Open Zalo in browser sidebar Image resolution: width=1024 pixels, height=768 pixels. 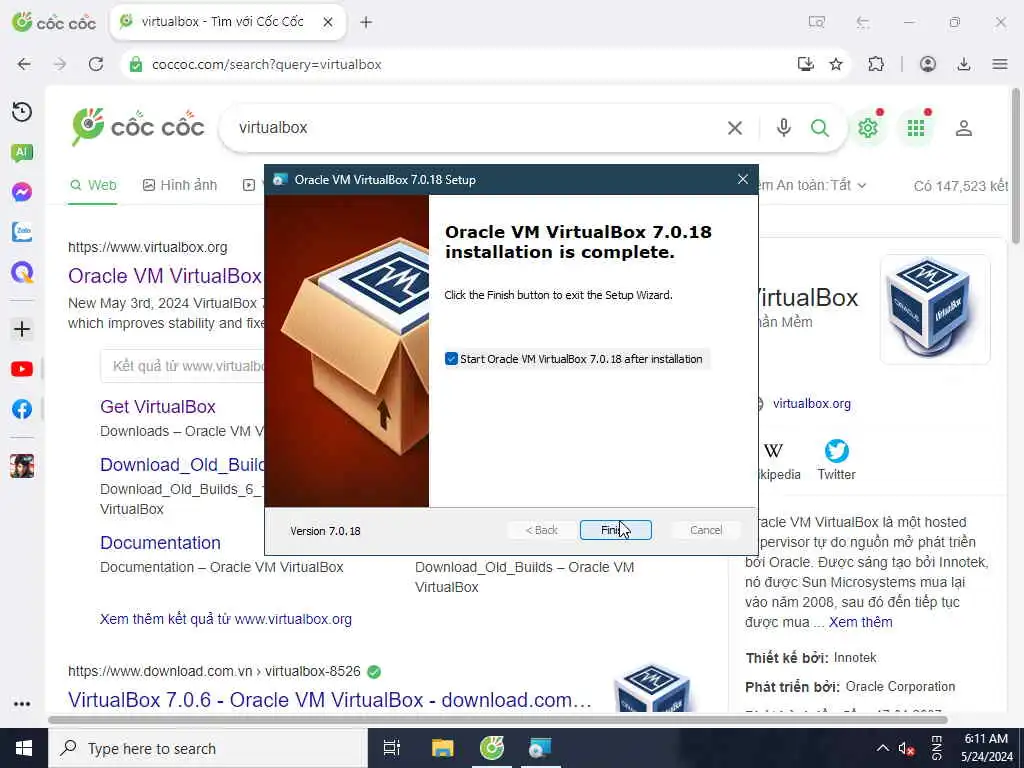[22, 232]
